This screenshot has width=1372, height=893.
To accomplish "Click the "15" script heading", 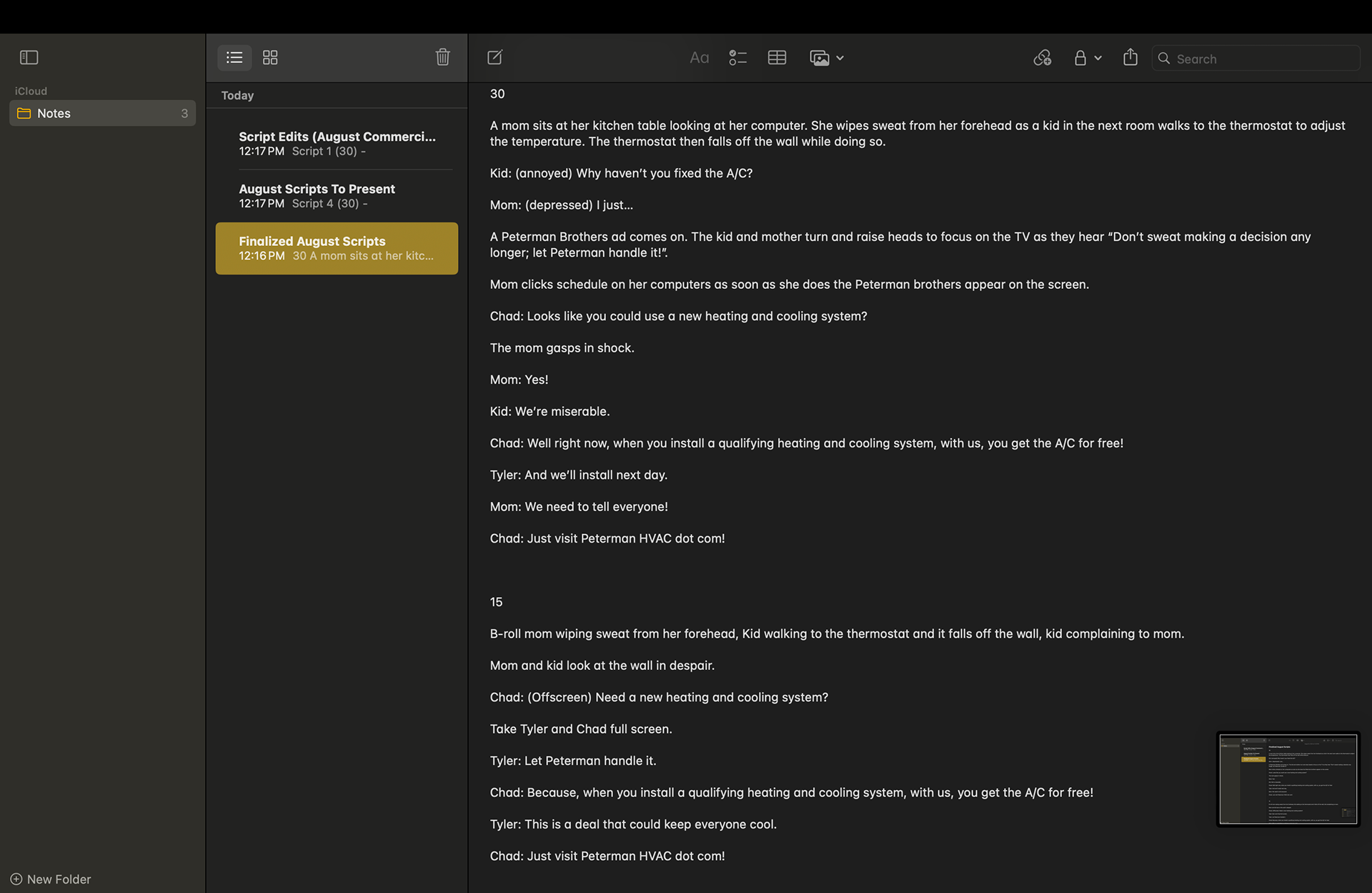I will coord(496,602).
